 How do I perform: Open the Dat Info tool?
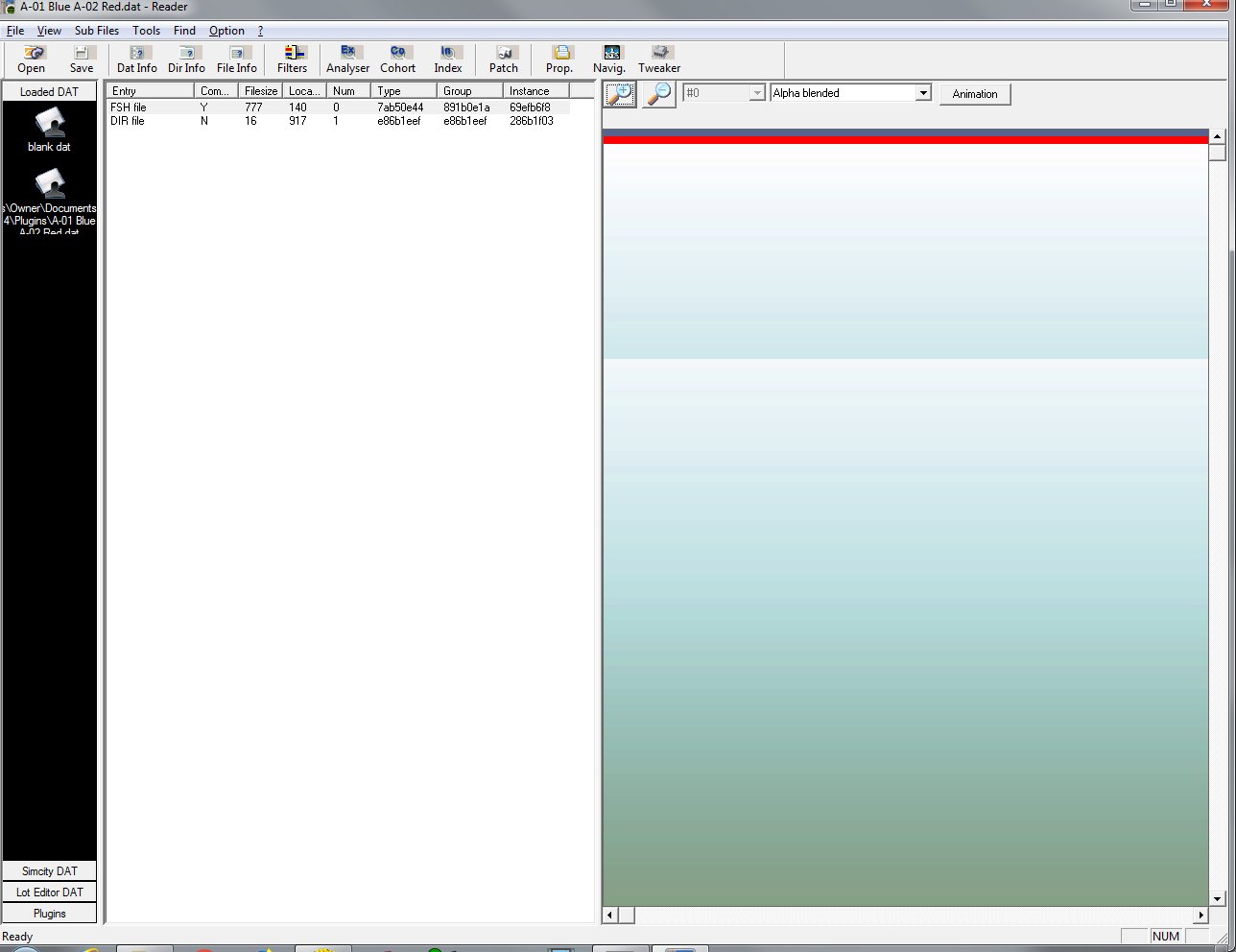click(137, 59)
